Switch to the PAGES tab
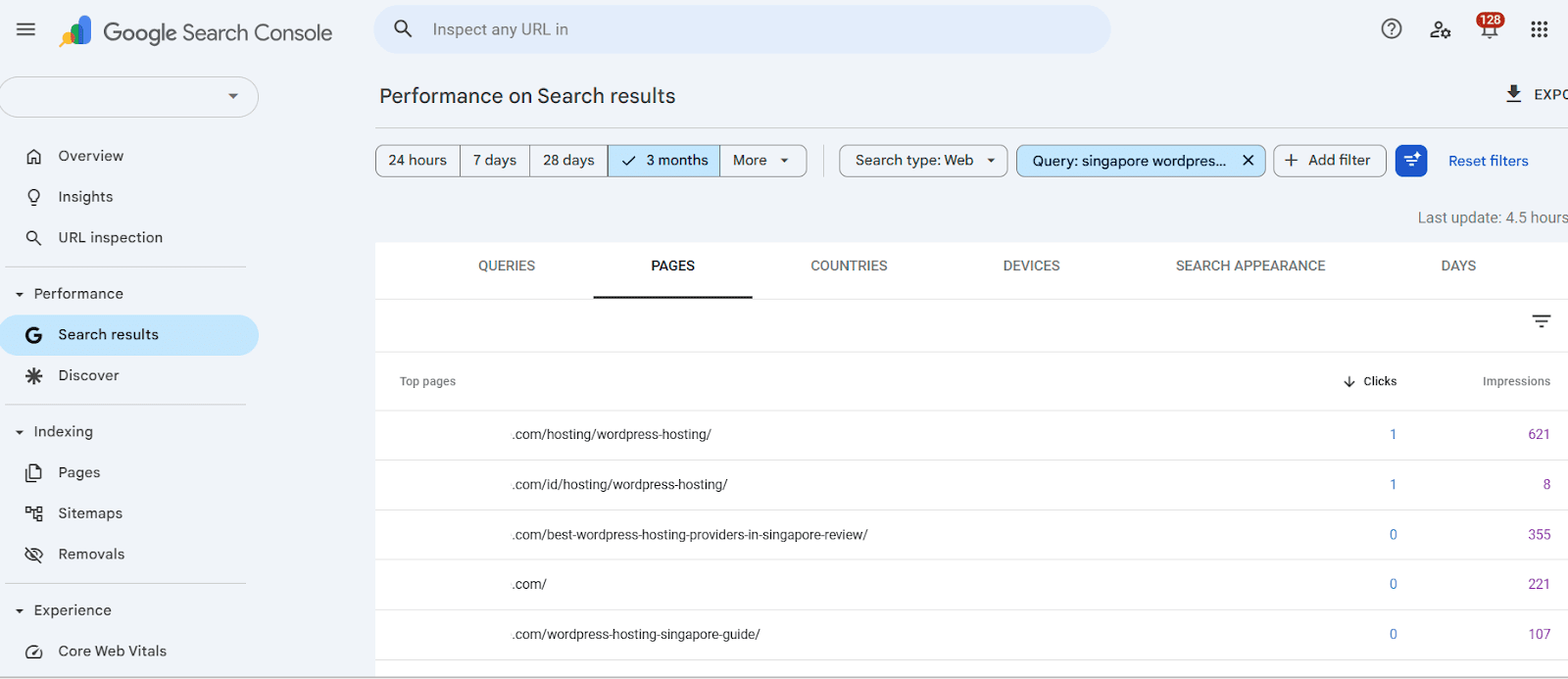The image size is (1568, 679). (673, 267)
